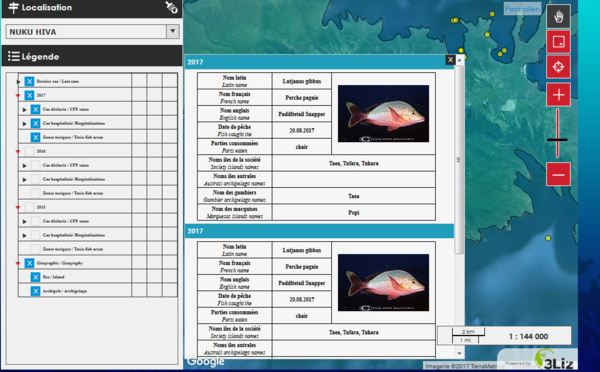The width and height of the screenshot is (600, 372).
Task: Enable Toxic fish areas under 2016
Action: pyautogui.click(x=36, y=193)
